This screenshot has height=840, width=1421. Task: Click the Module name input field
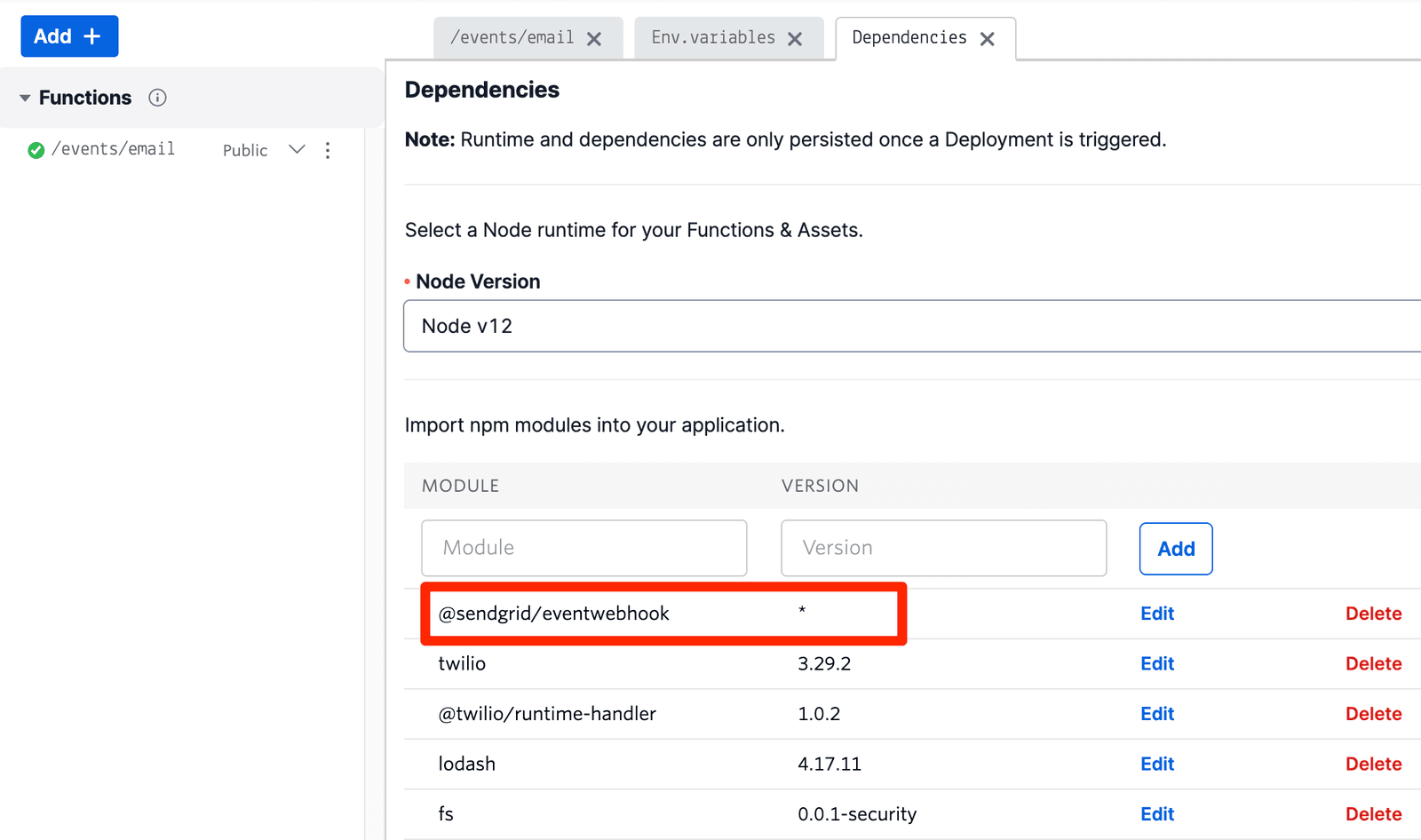coord(583,548)
